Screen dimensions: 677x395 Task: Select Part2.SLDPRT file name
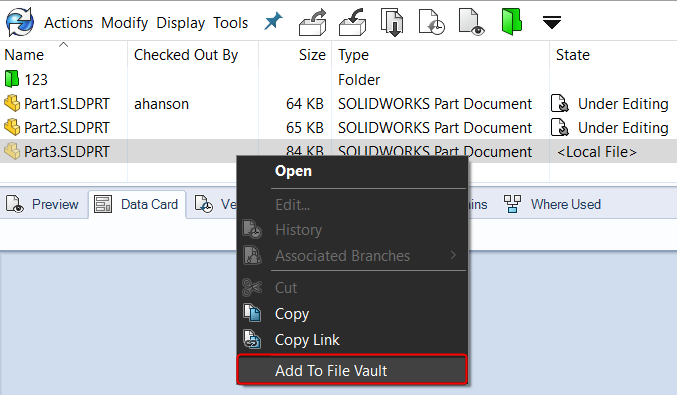point(66,128)
